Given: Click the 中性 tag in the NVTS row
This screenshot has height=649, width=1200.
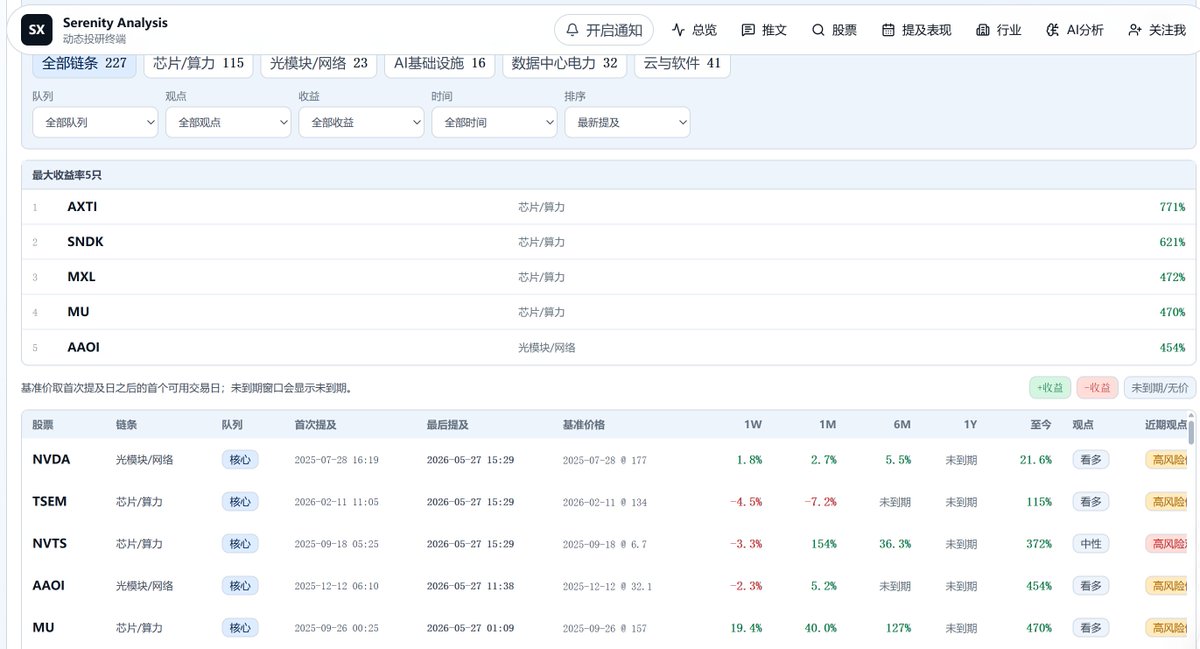Looking at the screenshot, I should tap(1091, 544).
